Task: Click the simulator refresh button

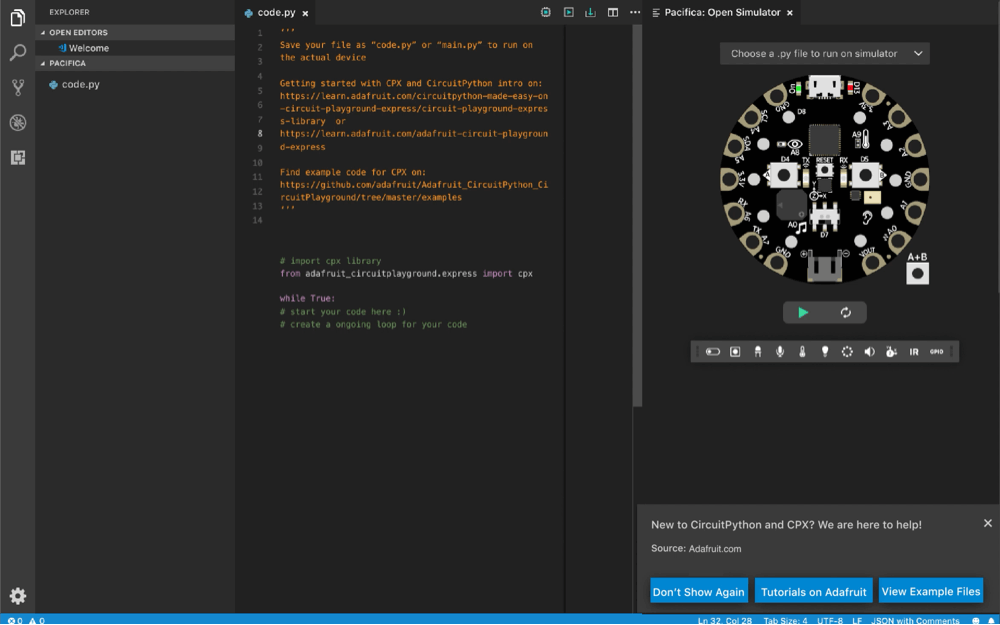Action: (846, 312)
